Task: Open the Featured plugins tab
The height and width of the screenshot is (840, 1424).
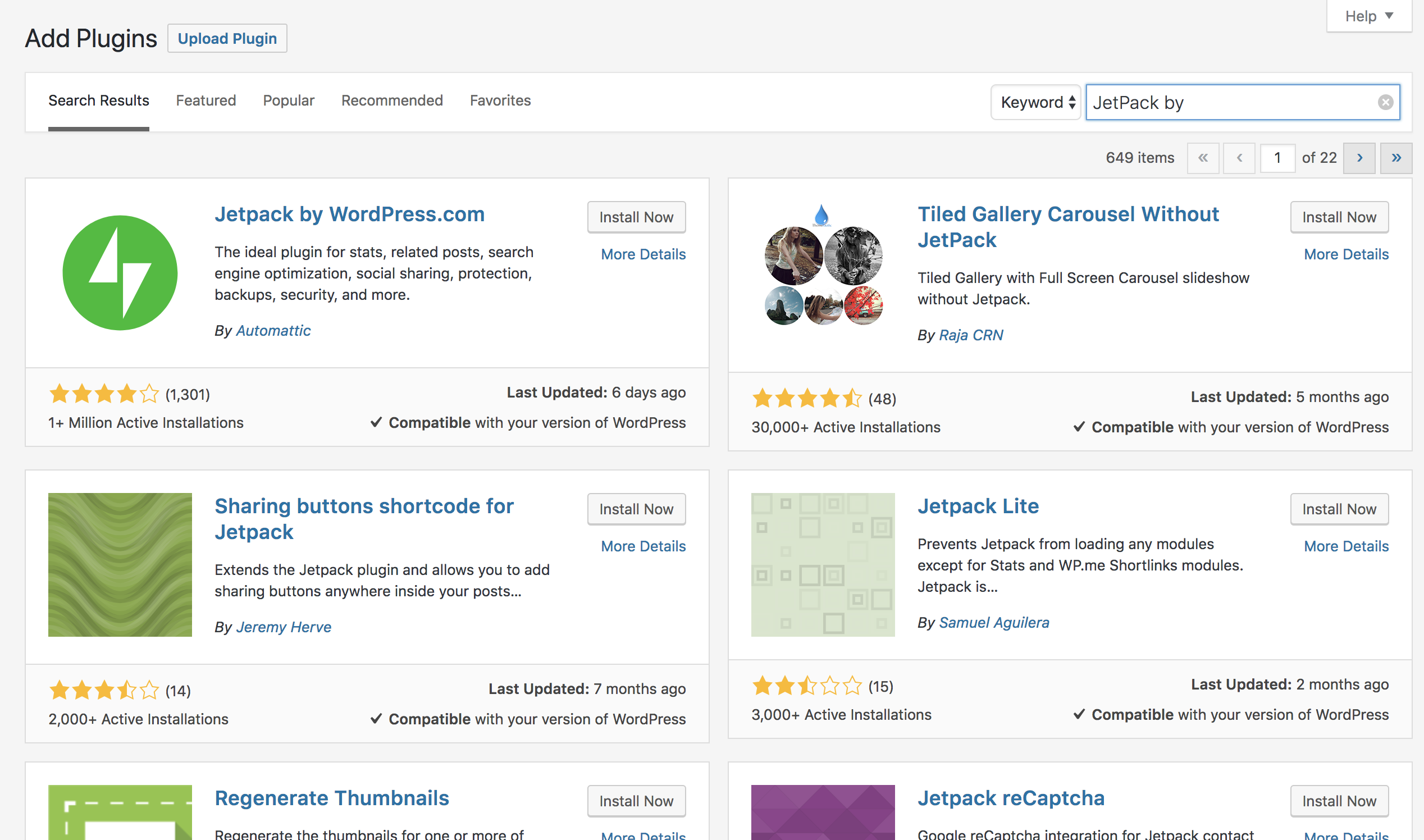Action: click(206, 101)
